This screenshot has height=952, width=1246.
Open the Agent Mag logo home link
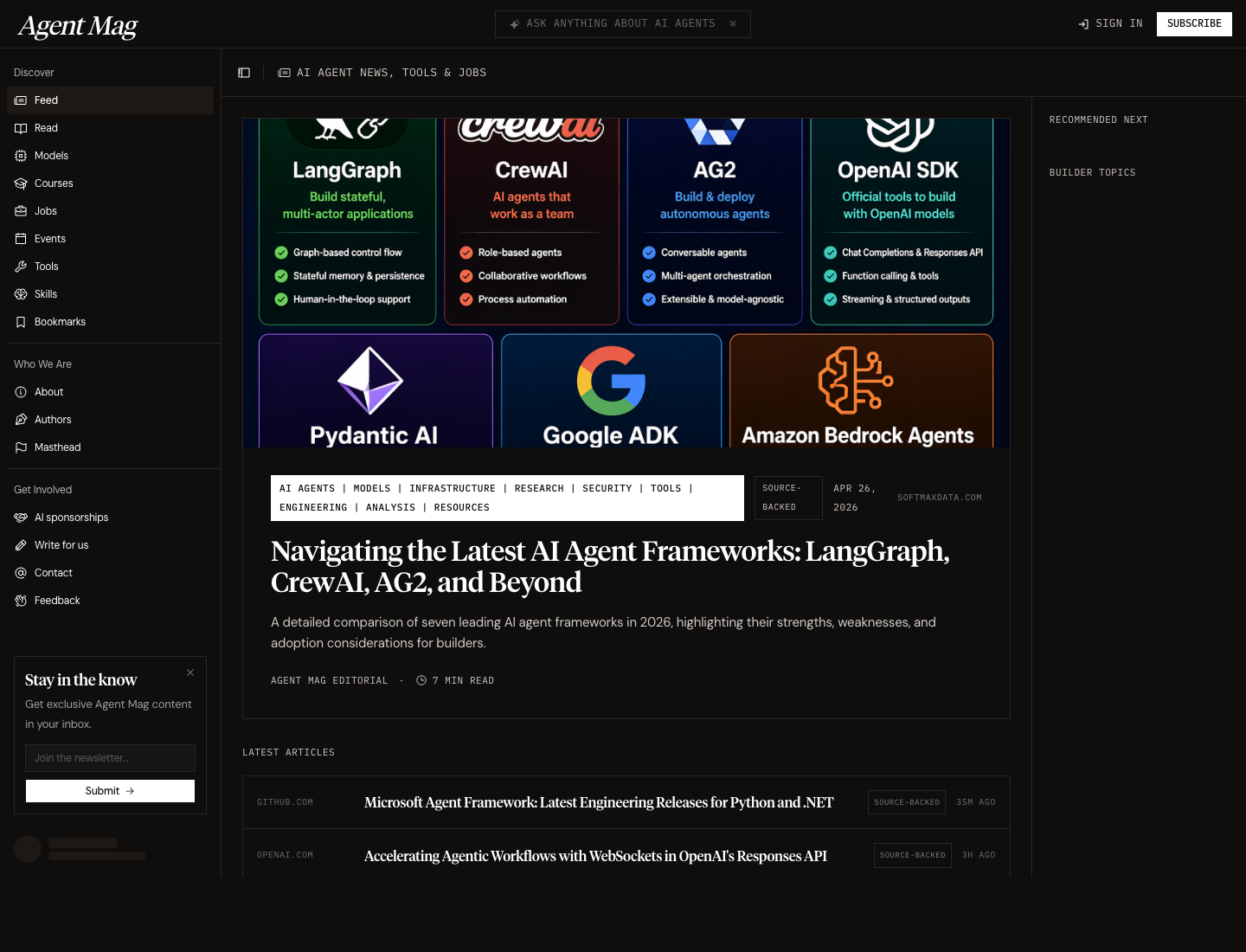pos(78,26)
